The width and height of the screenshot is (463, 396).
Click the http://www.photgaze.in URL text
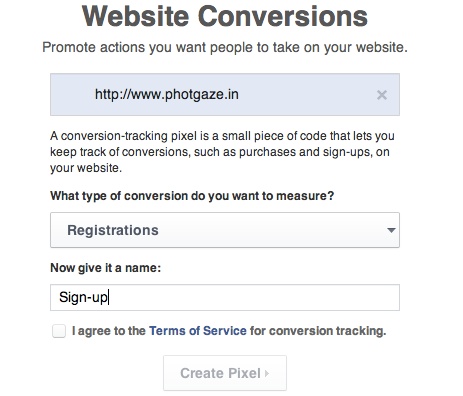pyautogui.click(x=167, y=94)
